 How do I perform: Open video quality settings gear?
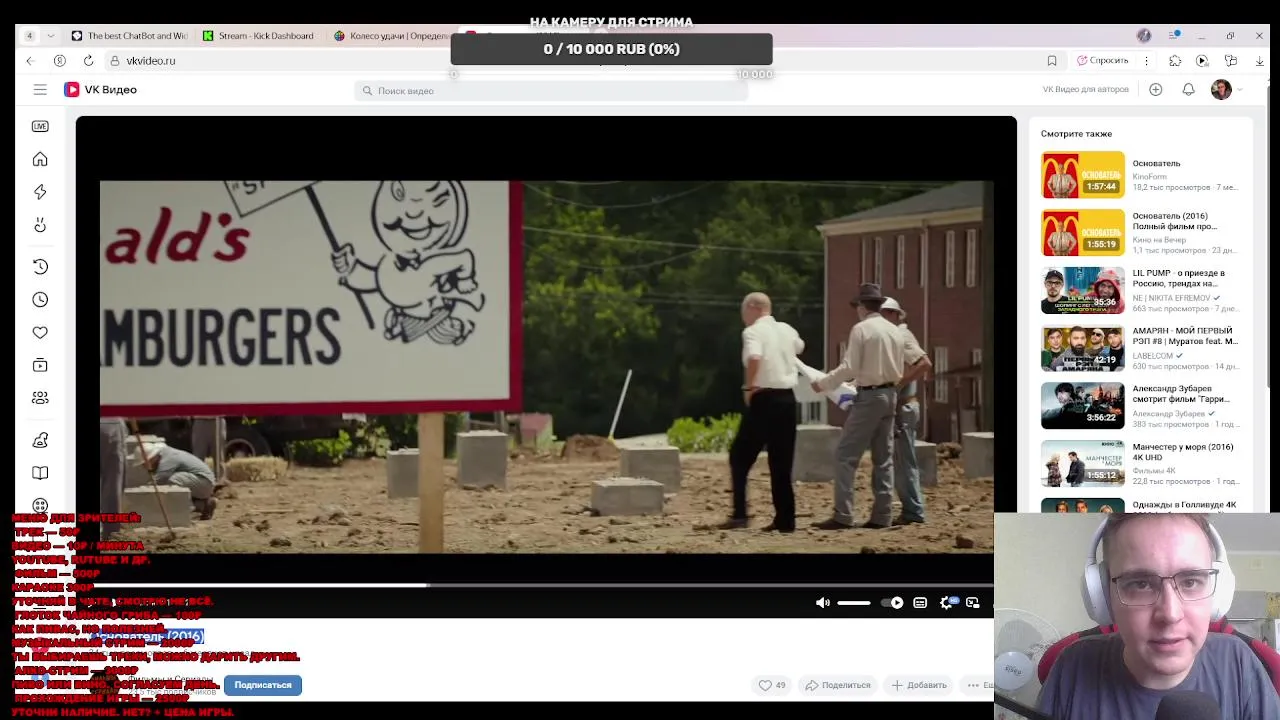(x=947, y=603)
